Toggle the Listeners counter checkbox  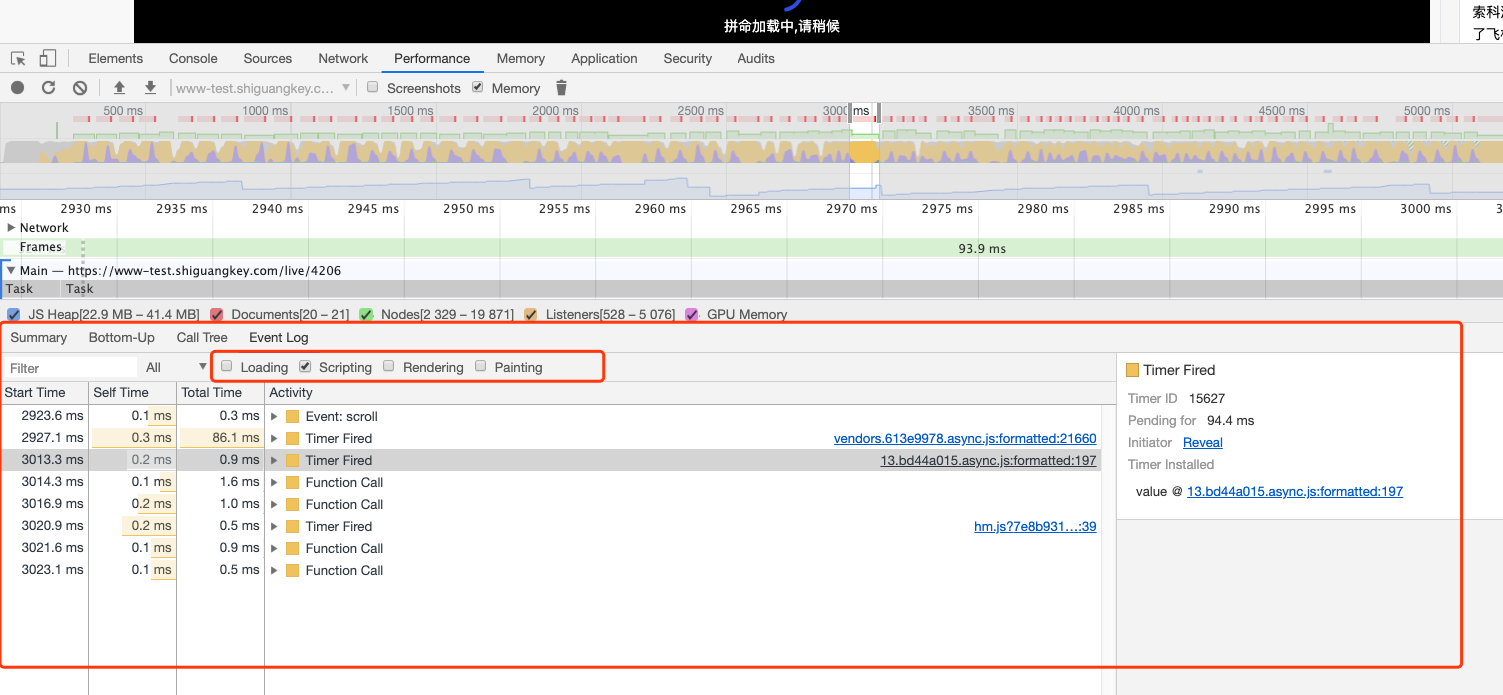531,314
